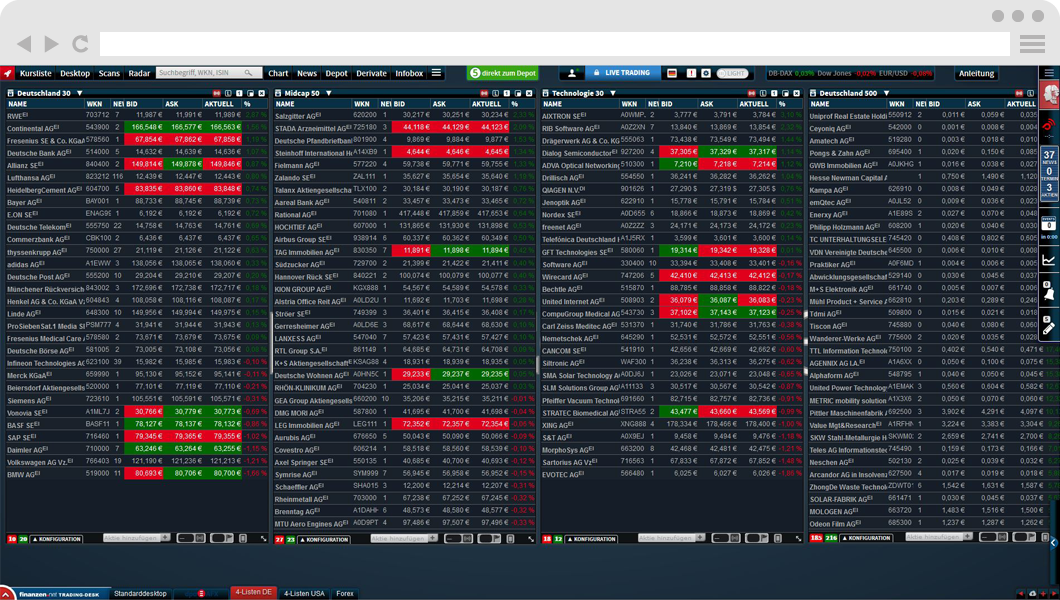Open the settings gear icon

click(706, 73)
